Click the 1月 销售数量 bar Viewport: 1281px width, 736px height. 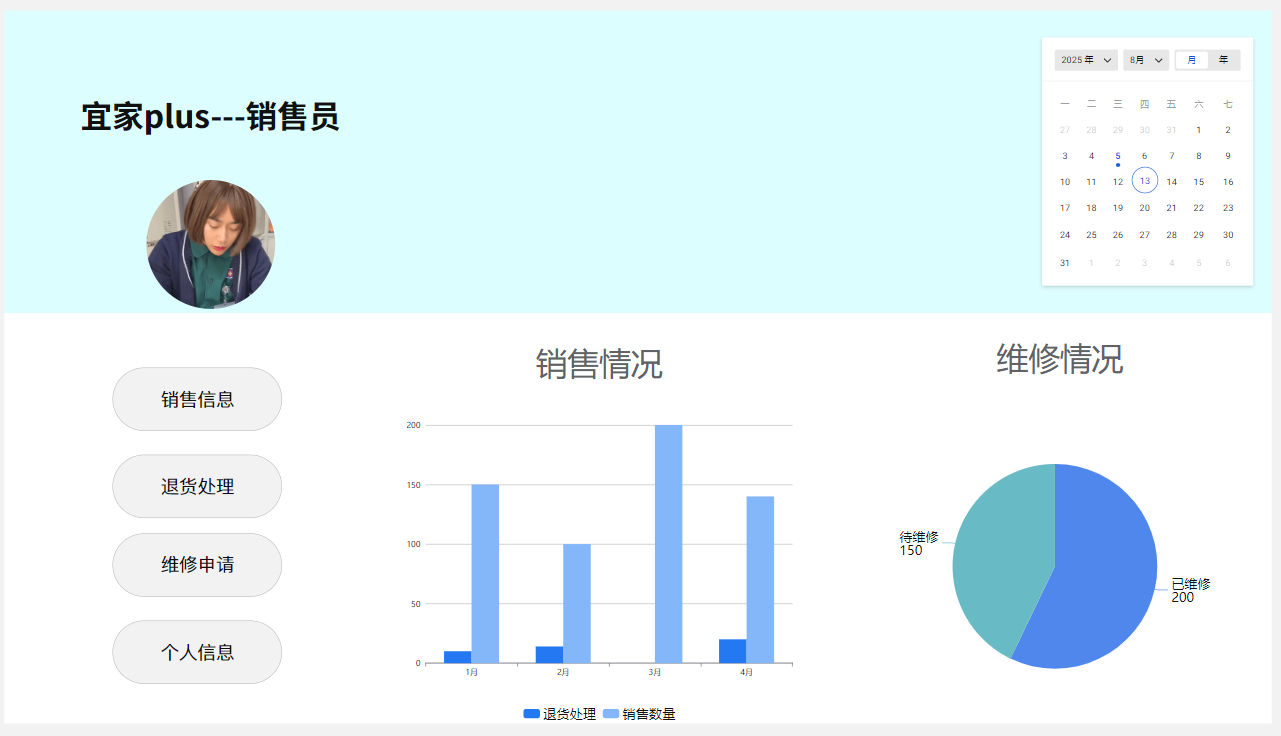485,574
